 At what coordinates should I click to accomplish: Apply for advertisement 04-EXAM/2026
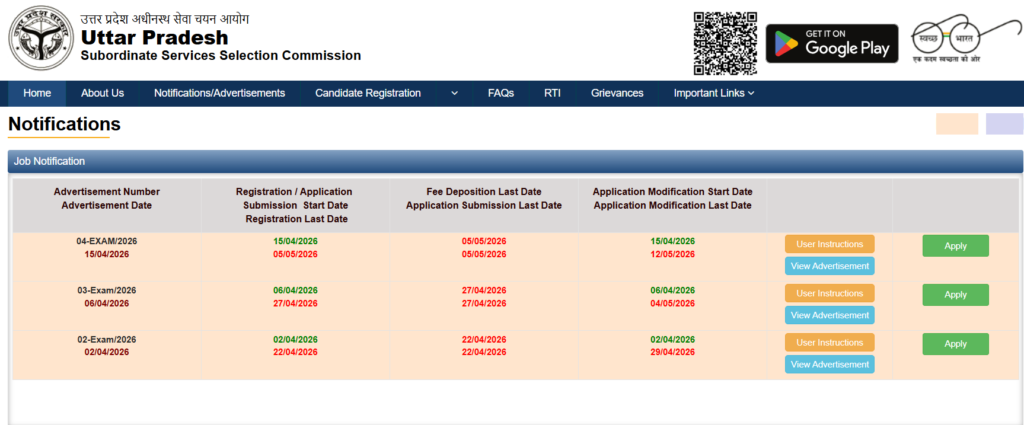point(955,246)
